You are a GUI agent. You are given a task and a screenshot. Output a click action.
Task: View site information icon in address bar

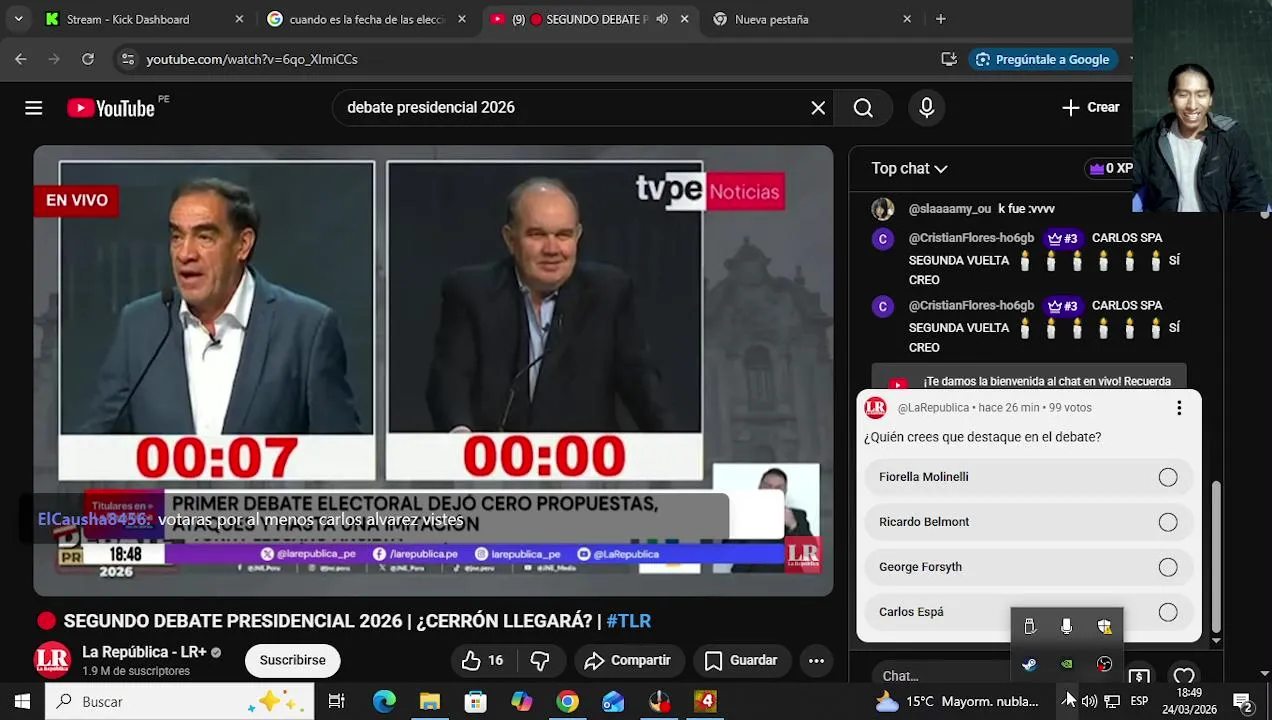tap(127, 59)
